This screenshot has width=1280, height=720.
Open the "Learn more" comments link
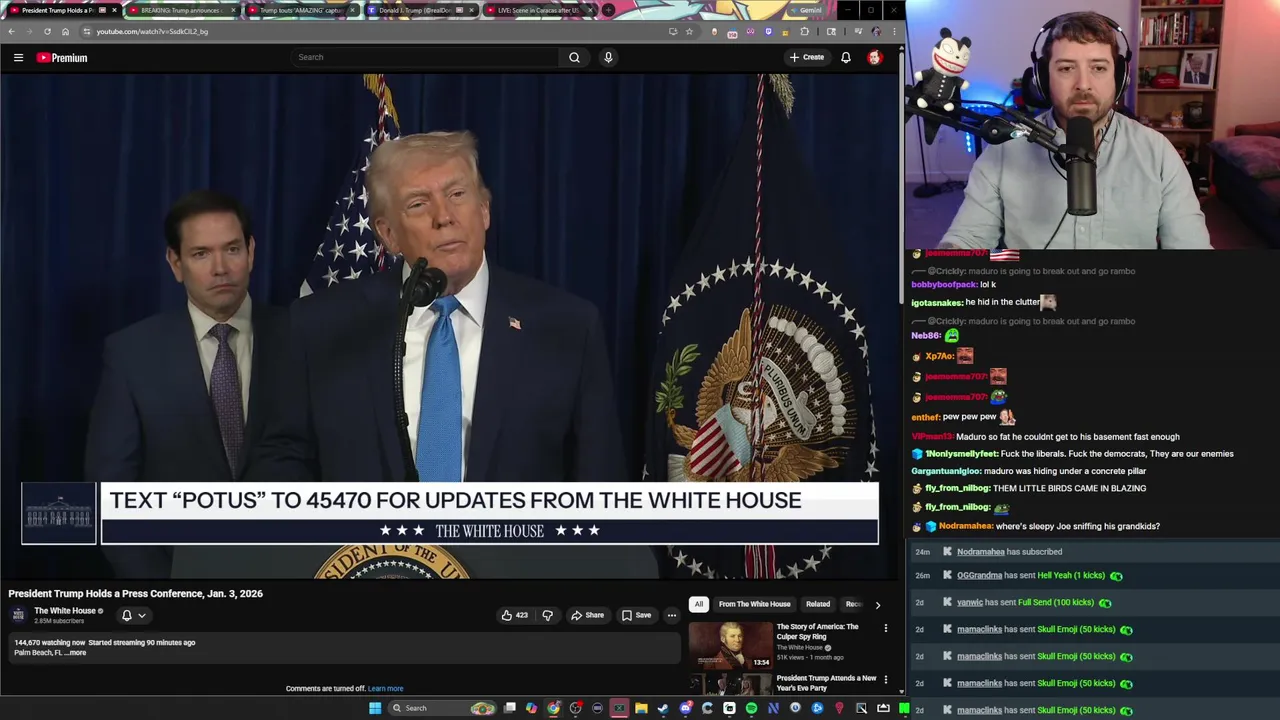click(x=385, y=688)
